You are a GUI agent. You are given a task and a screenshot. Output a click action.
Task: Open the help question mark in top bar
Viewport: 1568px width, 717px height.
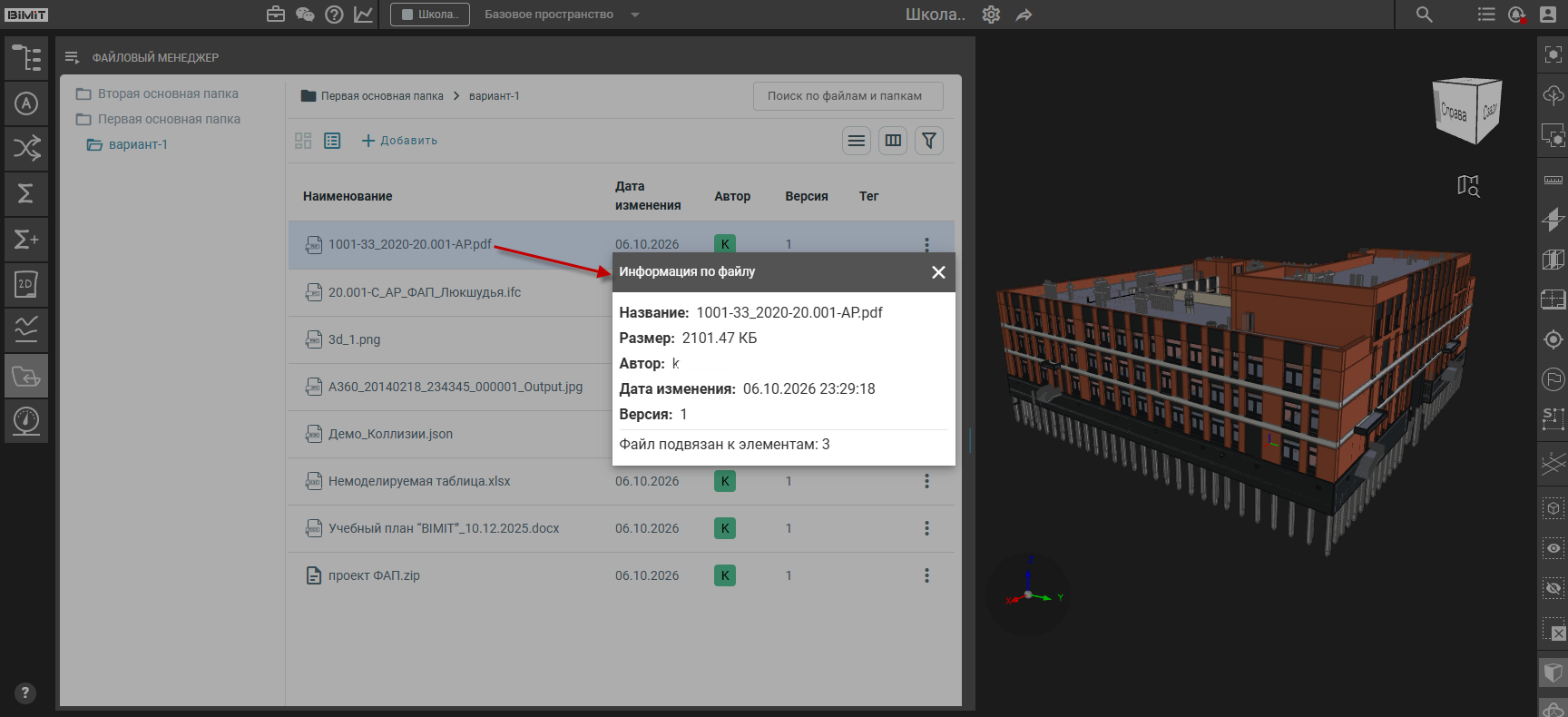[x=334, y=15]
